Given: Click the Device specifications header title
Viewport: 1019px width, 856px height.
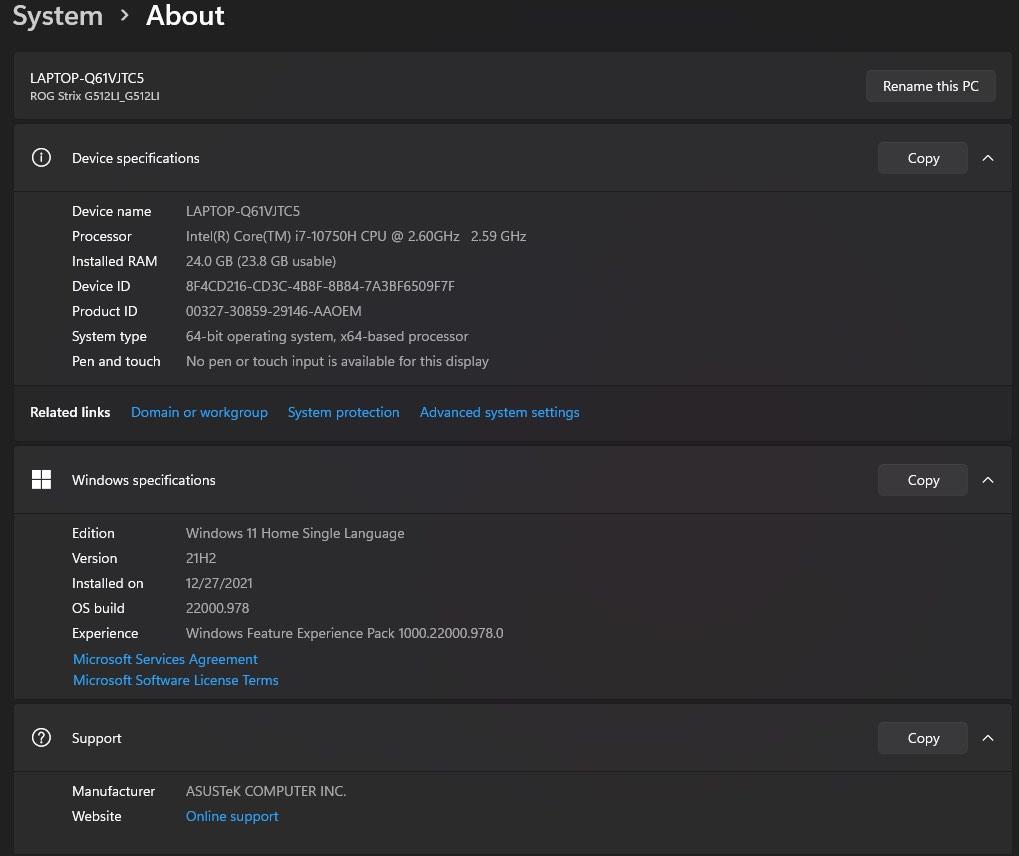Looking at the screenshot, I should pos(135,158).
